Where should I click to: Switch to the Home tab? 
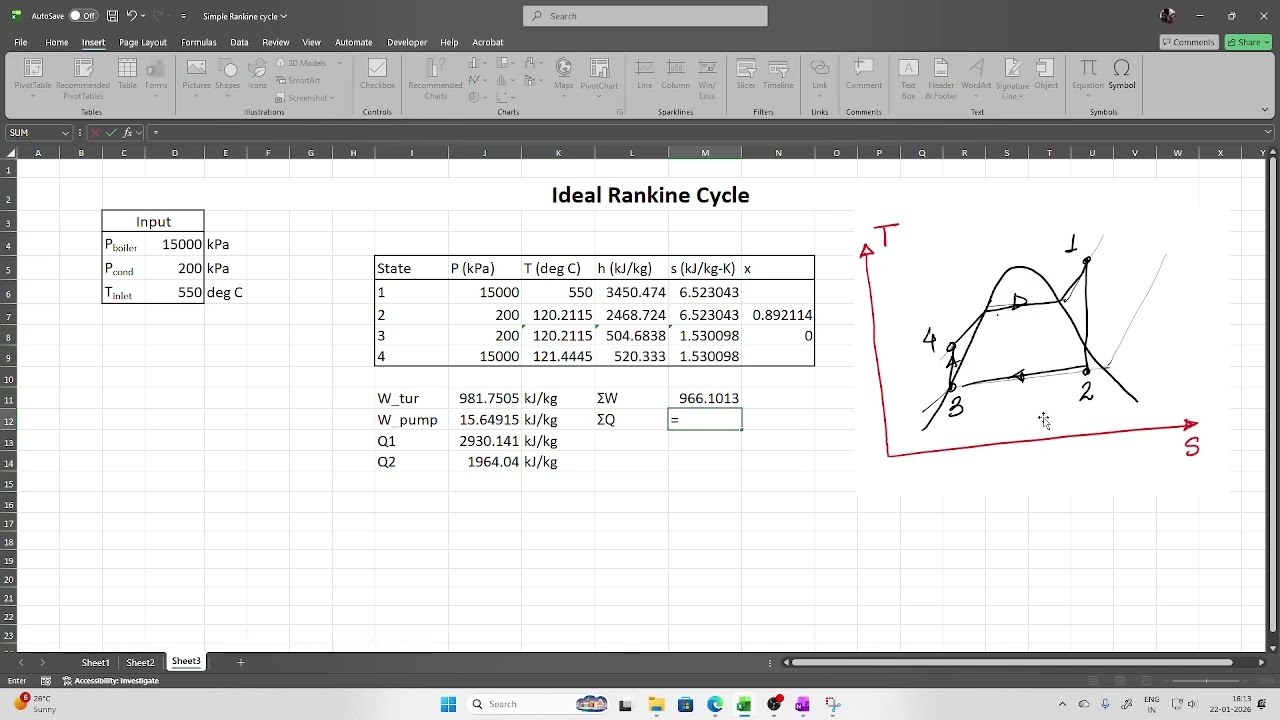click(x=57, y=42)
